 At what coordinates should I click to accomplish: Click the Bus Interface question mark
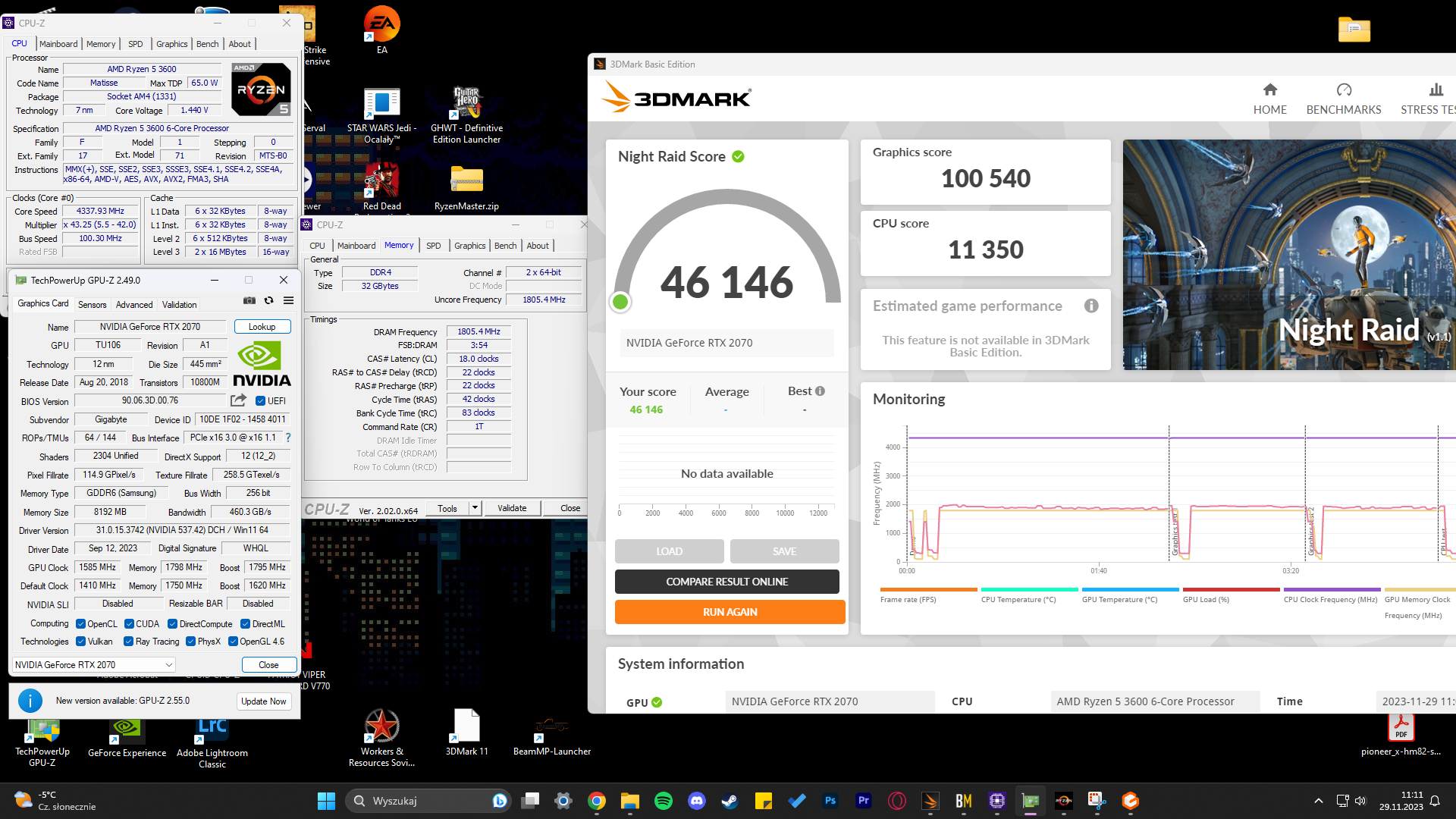288,438
